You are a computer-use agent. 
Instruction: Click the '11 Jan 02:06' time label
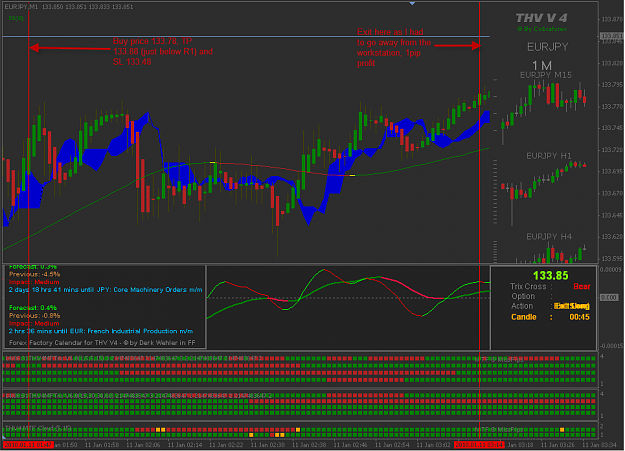click(143, 445)
